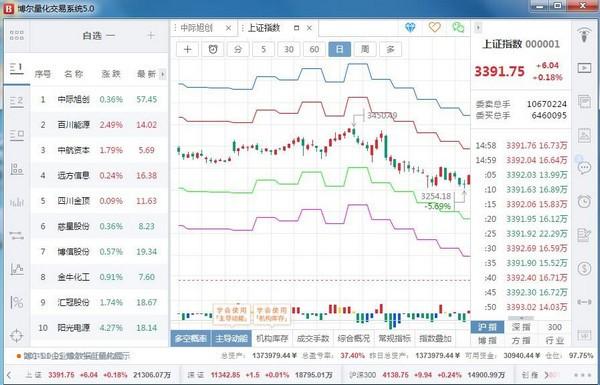Click the green WeChat icon
600x385 pixels.
(x=458, y=27)
